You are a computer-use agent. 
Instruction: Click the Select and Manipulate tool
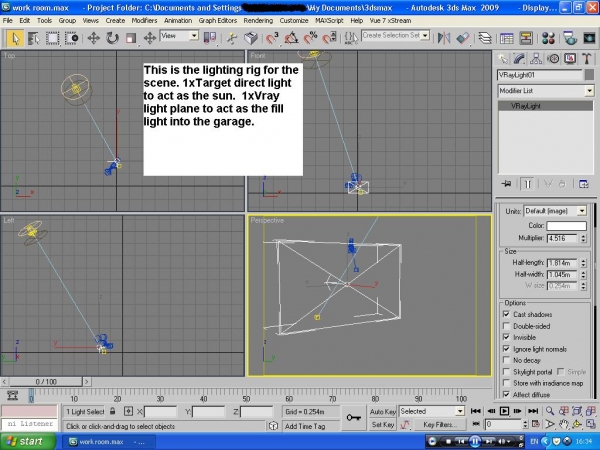point(232,38)
